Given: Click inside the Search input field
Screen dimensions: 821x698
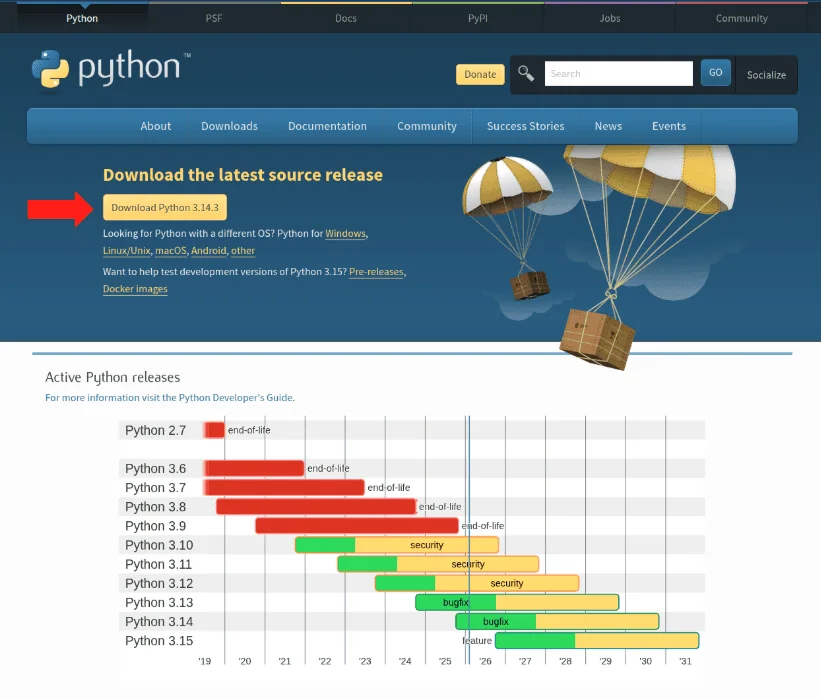Looking at the screenshot, I should click(x=618, y=73).
